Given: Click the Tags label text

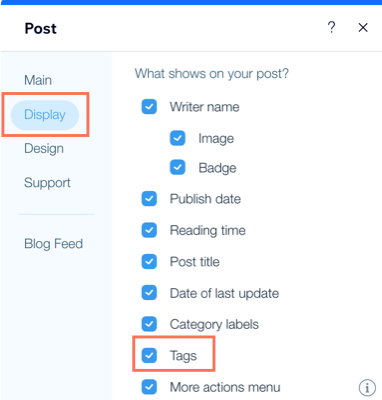Looking at the screenshot, I should (183, 356).
